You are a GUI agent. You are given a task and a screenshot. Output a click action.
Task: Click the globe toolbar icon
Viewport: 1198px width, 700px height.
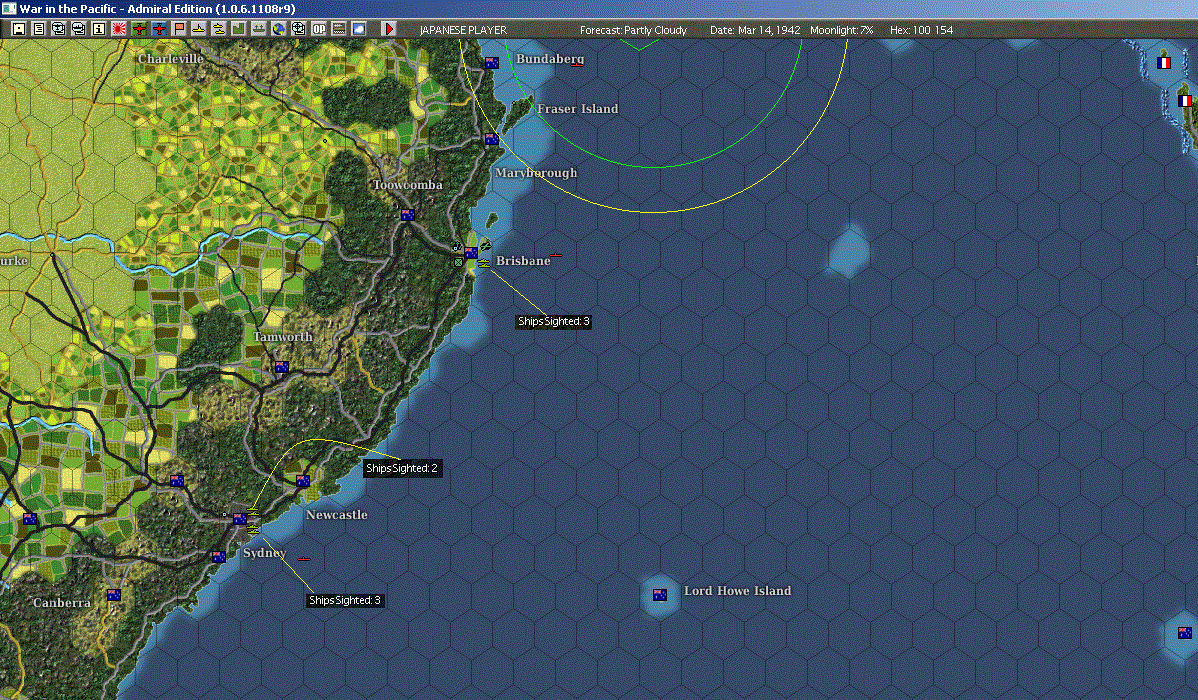click(x=279, y=29)
